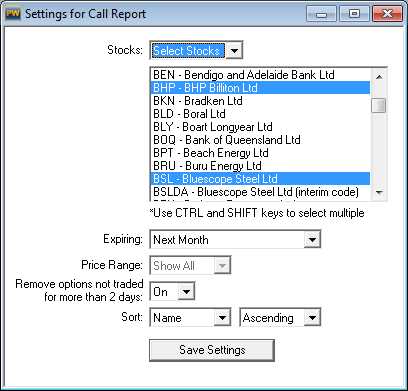The height and width of the screenshot is (391, 408).
Task: Open the Remove options On dropdown
Action: click(x=186, y=292)
